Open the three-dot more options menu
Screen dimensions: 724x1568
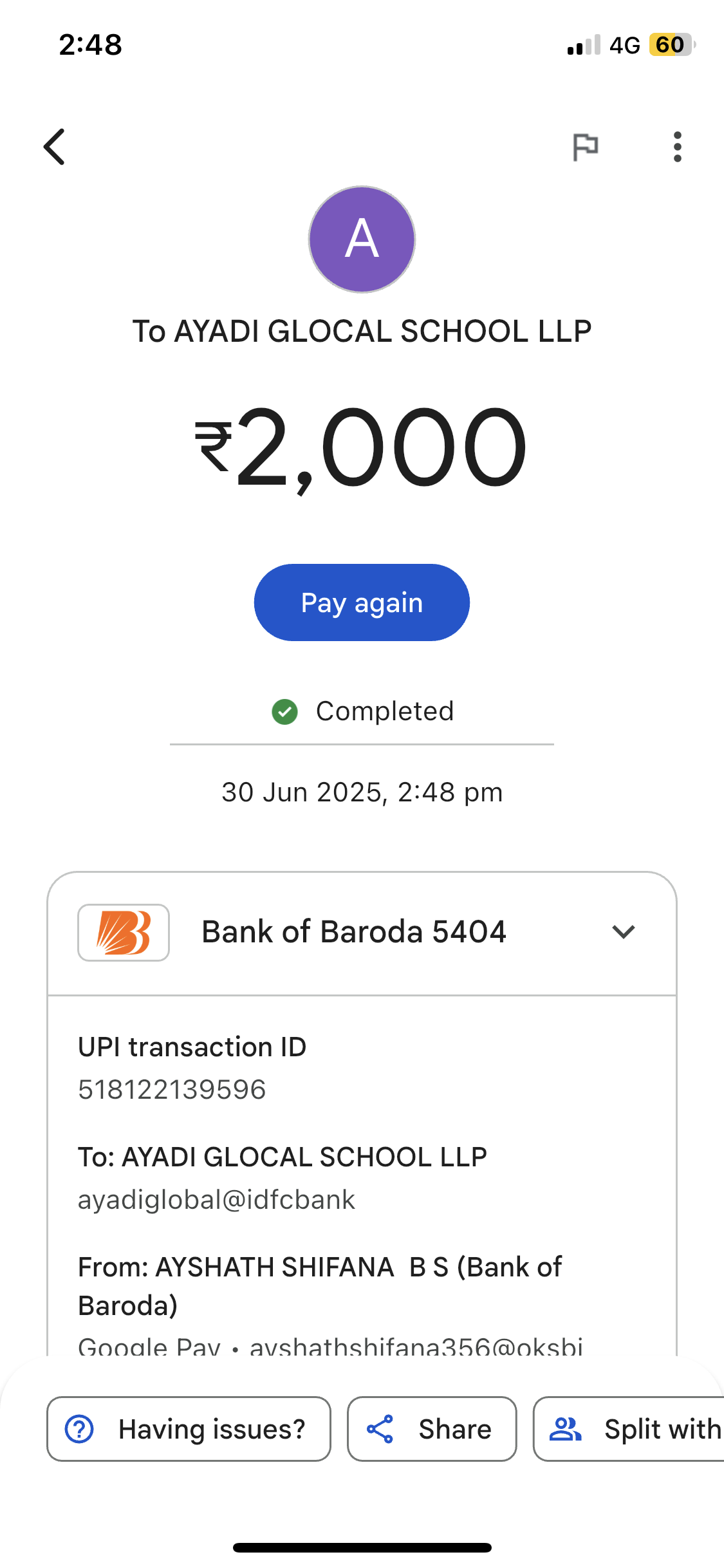click(x=677, y=147)
